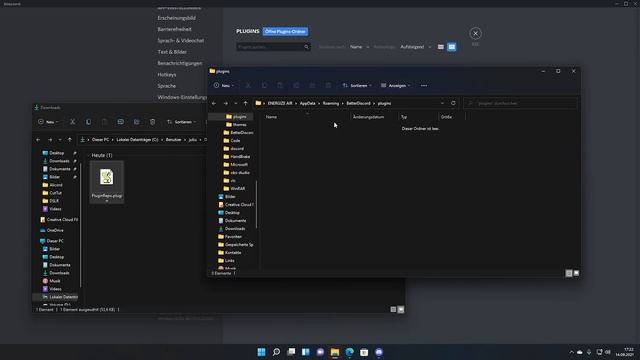Image resolution: width=640 pixels, height=360 pixels.
Task: Open Benachrichtigungen settings in Discord
Action: (x=180, y=63)
